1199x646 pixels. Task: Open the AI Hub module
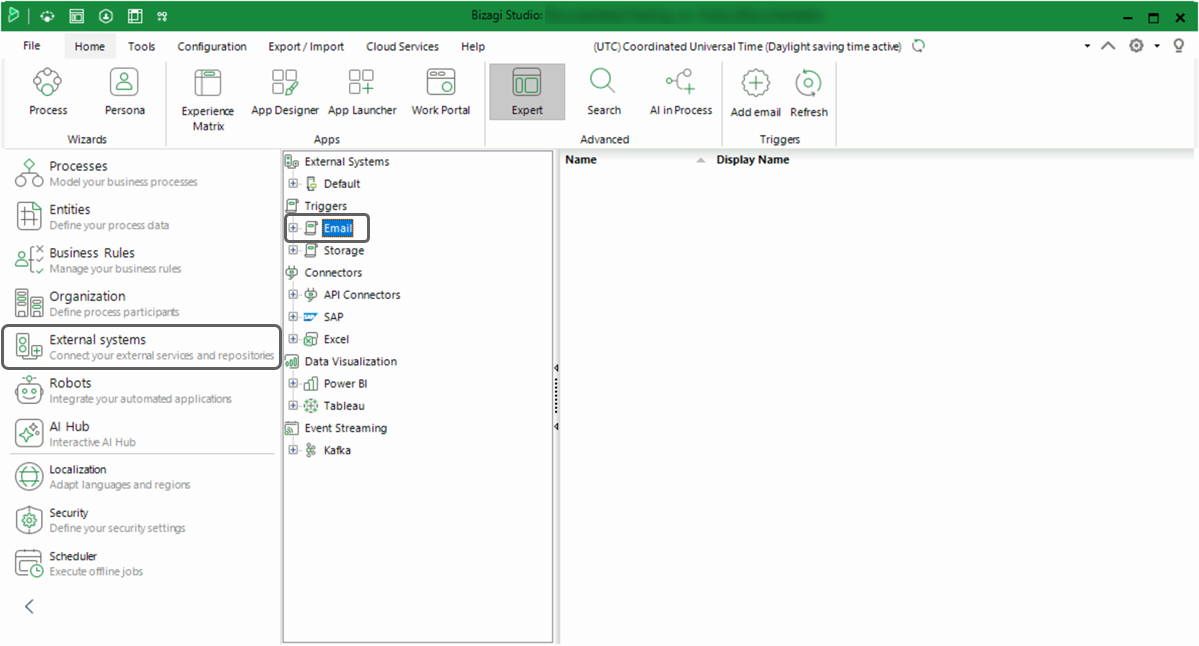tap(76, 433)
